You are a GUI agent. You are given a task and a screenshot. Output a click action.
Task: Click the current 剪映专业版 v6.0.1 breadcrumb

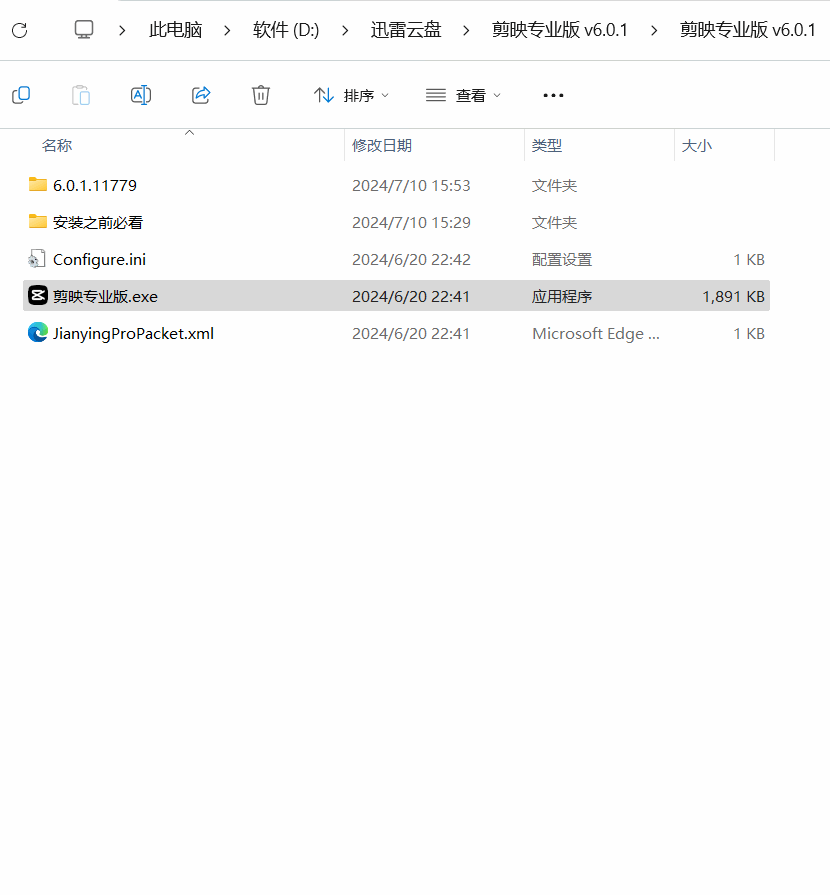(747, 30)
